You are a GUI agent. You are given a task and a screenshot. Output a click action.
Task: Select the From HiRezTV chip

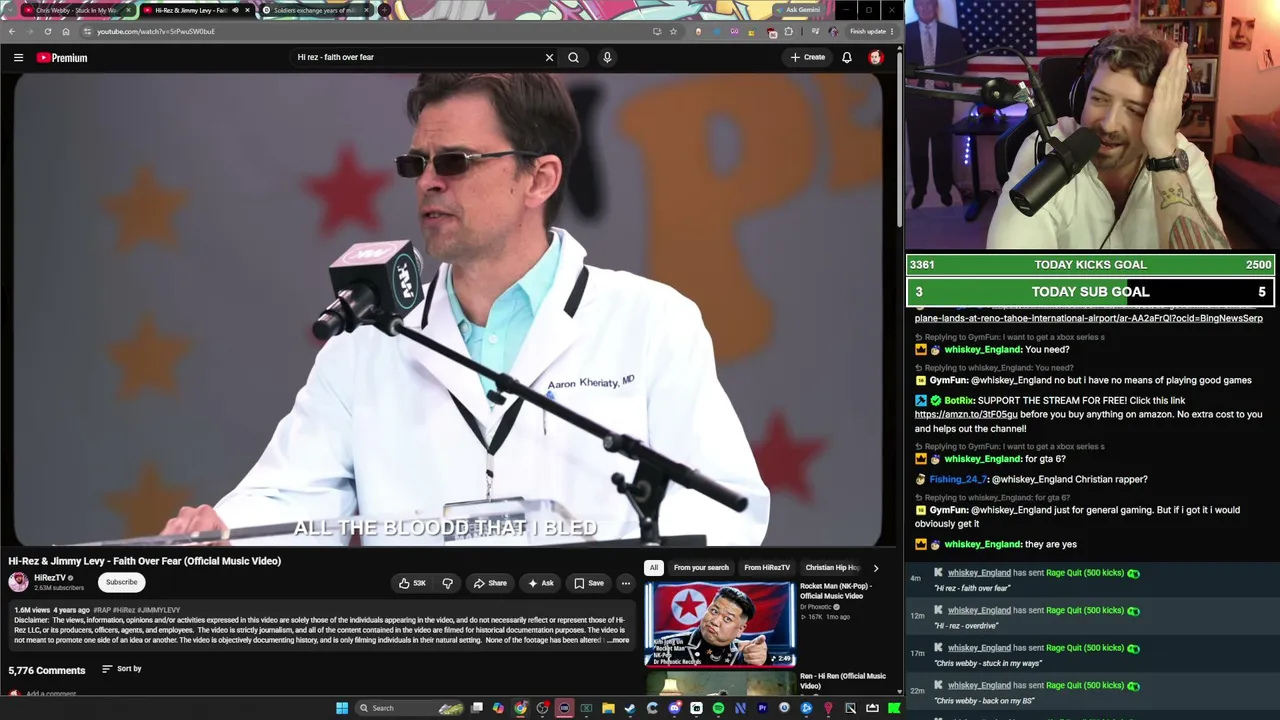pyautogui.click(x=767, y=568)
